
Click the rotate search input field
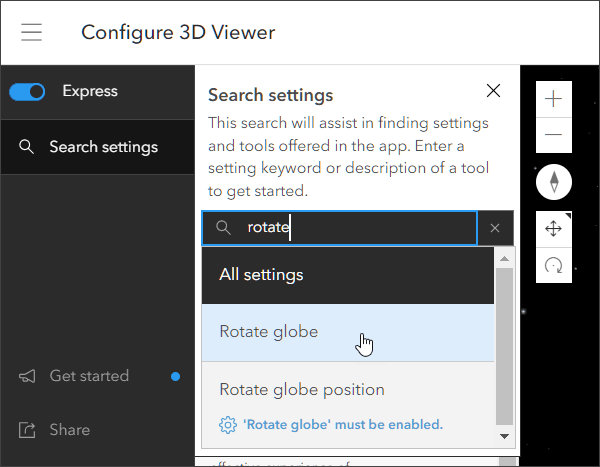coord(355,228)
